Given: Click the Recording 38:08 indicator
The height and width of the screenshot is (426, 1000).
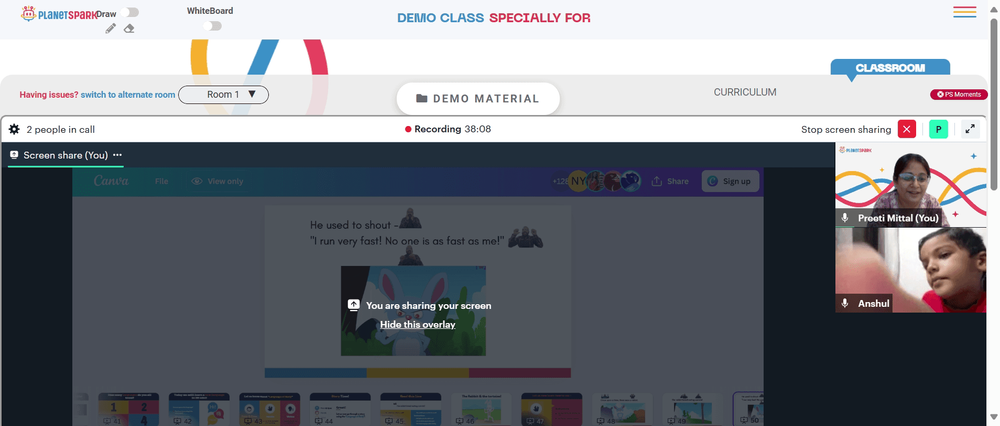Looking at the screenshot, I should tap(448, 129).
